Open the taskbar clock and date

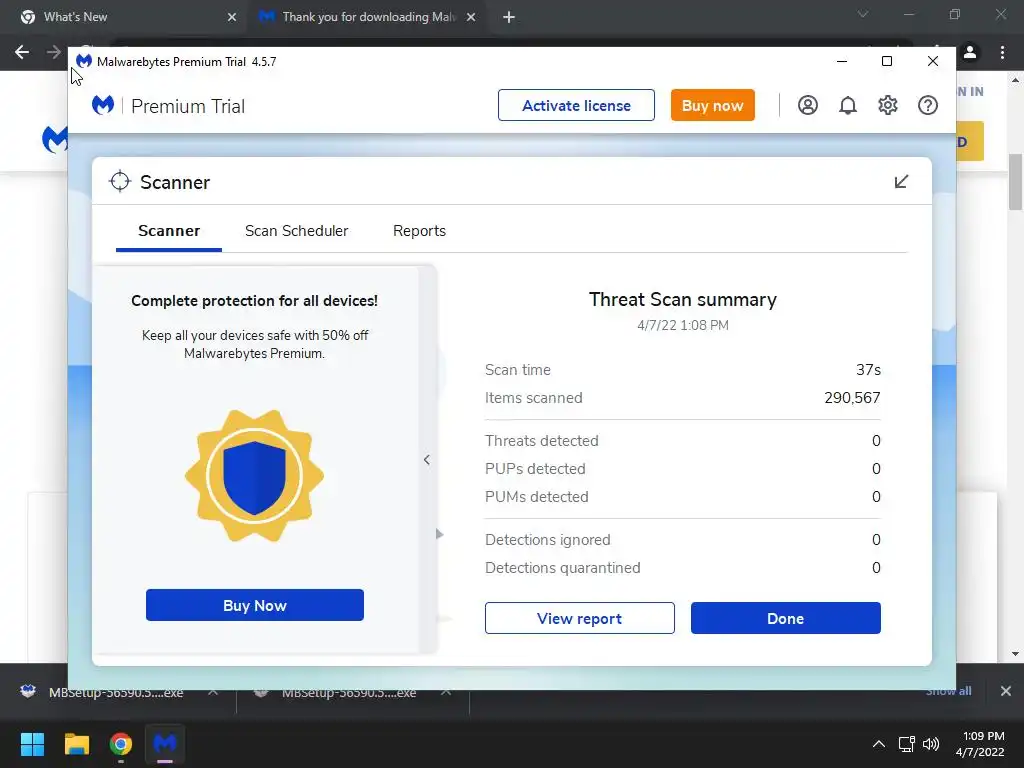point(980,744)
